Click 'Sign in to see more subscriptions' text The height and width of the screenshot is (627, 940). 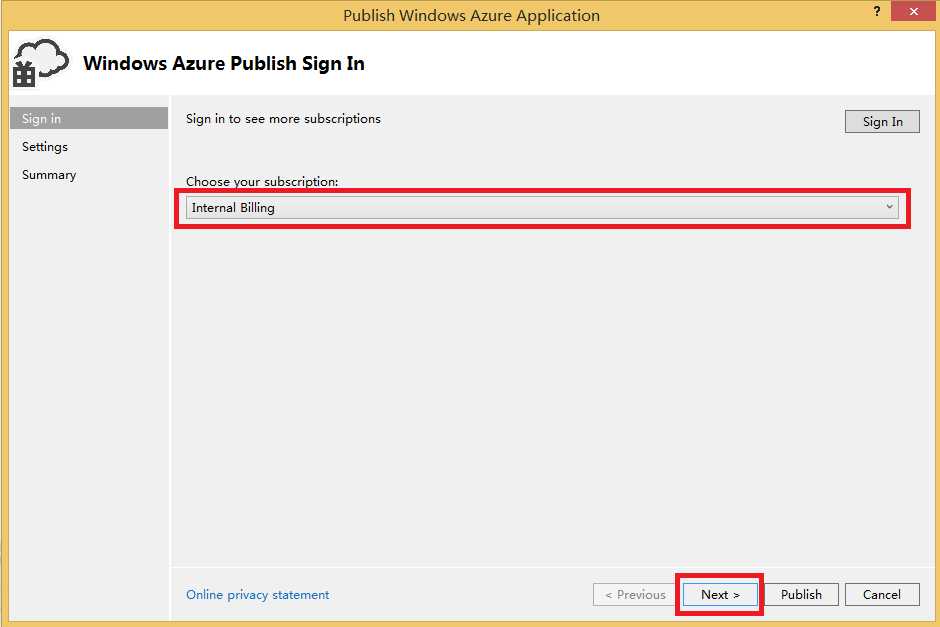283,119
